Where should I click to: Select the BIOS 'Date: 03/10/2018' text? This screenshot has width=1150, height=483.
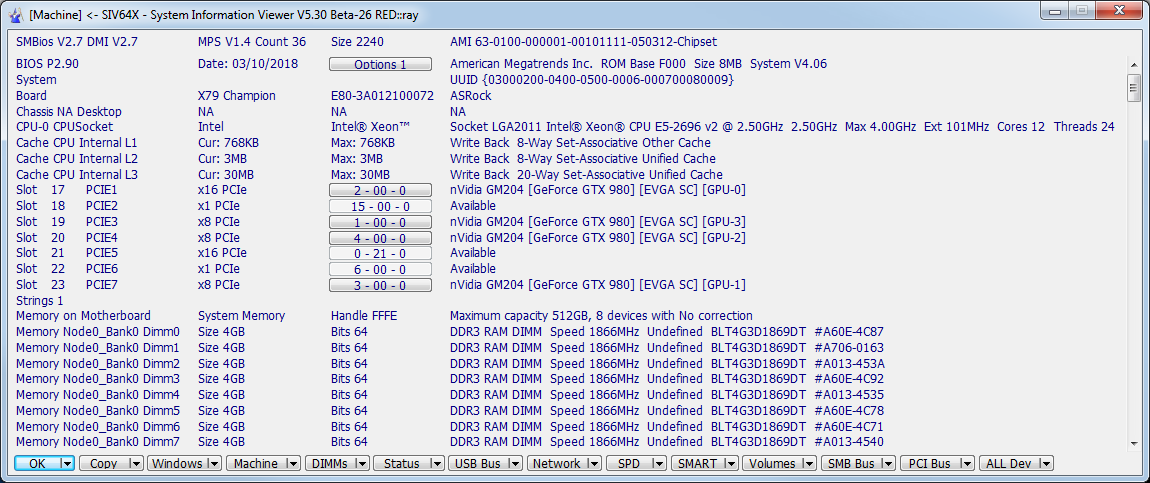click(x=248, y=64)
